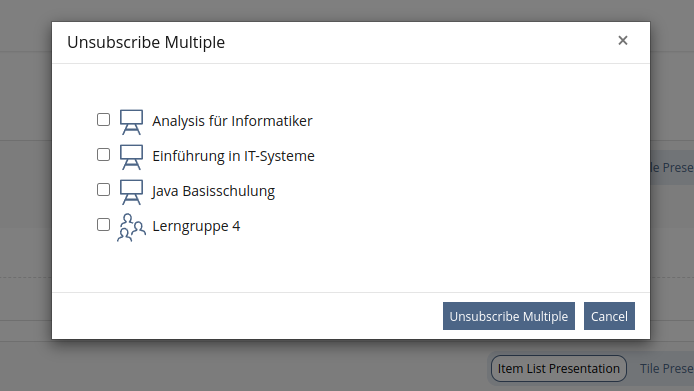Click the Einführung in IT-Systeme label text
Image resolution: width=694 pixels, height=391 pixels.
(x=233, y=156)
